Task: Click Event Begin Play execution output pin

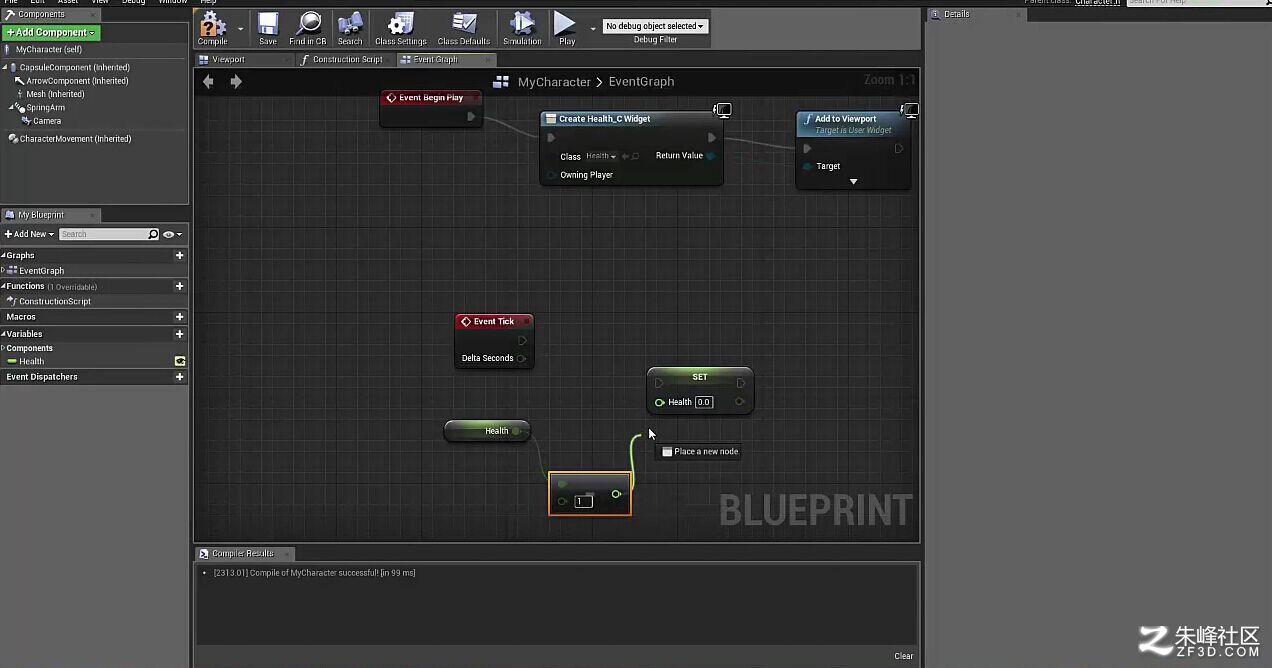Action: point(471,117)
